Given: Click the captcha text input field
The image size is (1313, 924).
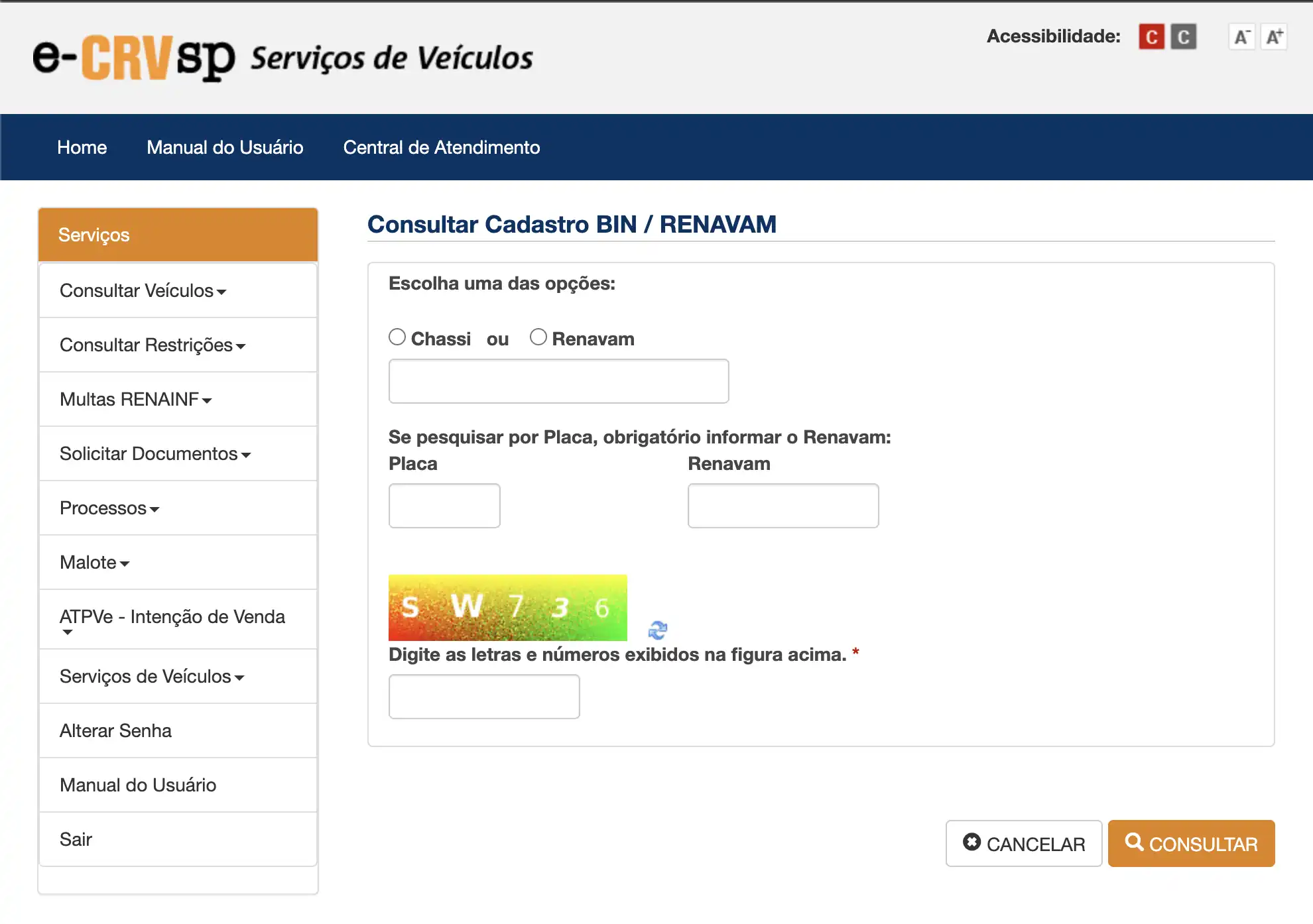Looking at the screenshot, I should pos(484,697).
